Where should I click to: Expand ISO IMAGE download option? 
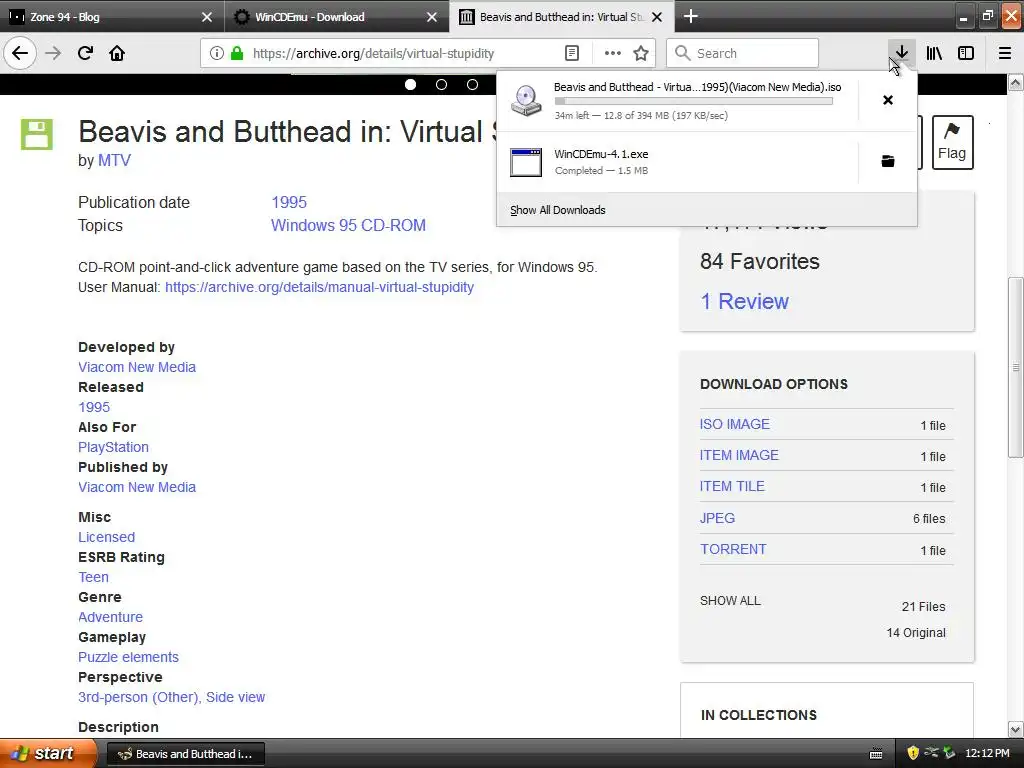point(735,424)
